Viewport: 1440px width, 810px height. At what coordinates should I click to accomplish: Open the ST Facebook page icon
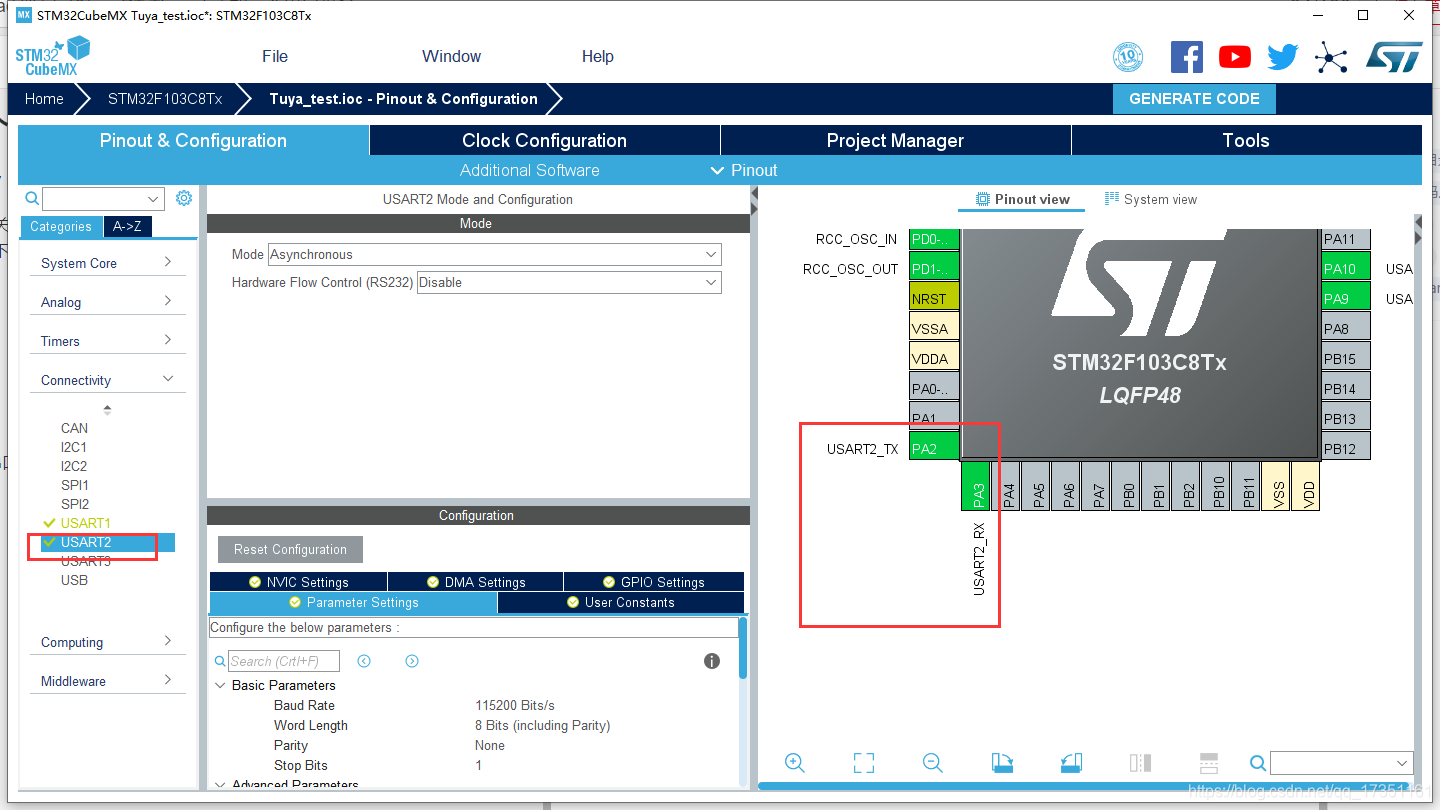point(1186,56)
